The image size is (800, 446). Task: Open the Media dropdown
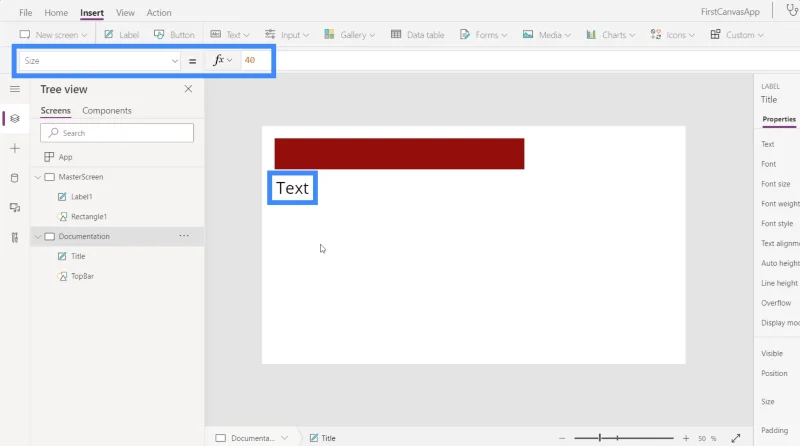pos(546,35)
